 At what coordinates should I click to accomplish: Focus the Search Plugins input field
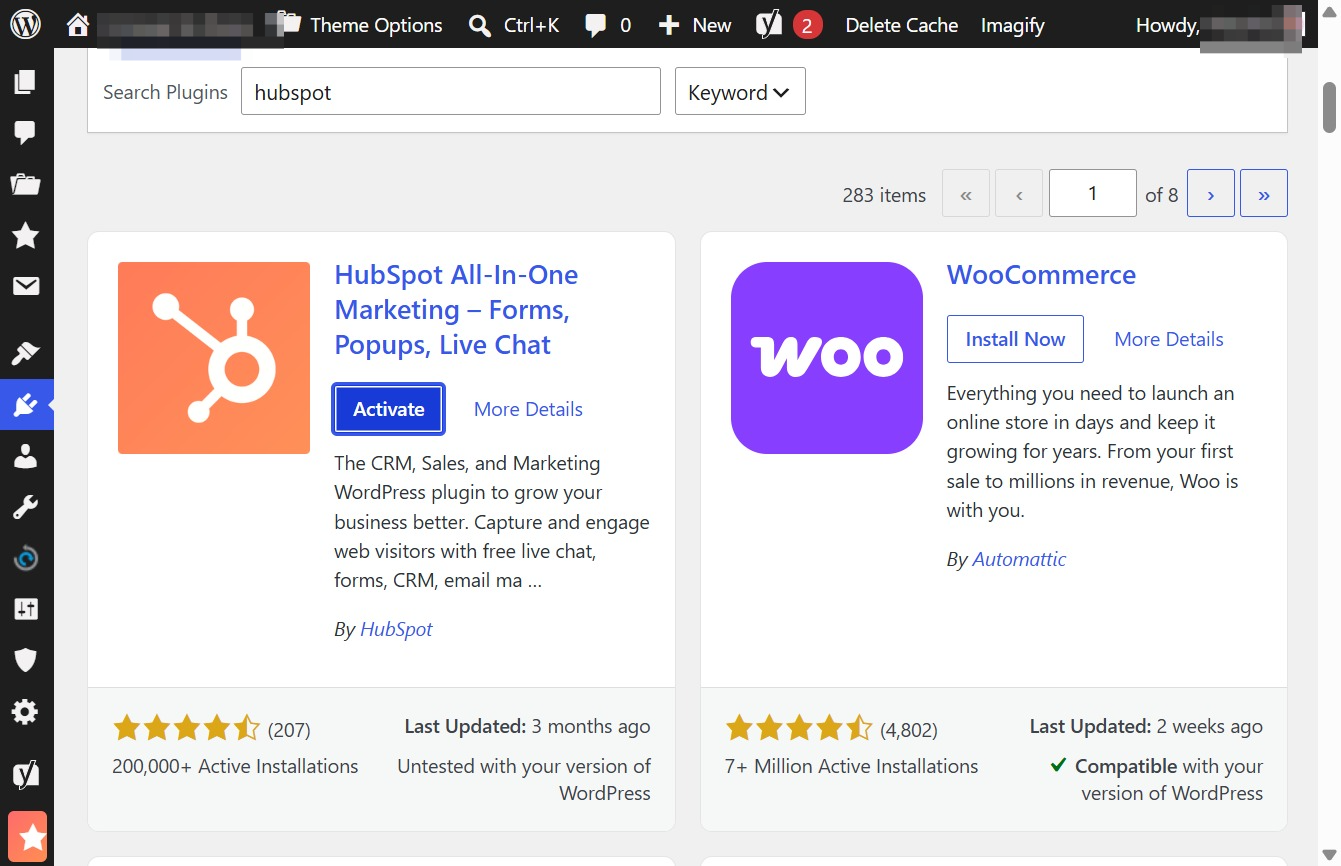tap(451, 92)
